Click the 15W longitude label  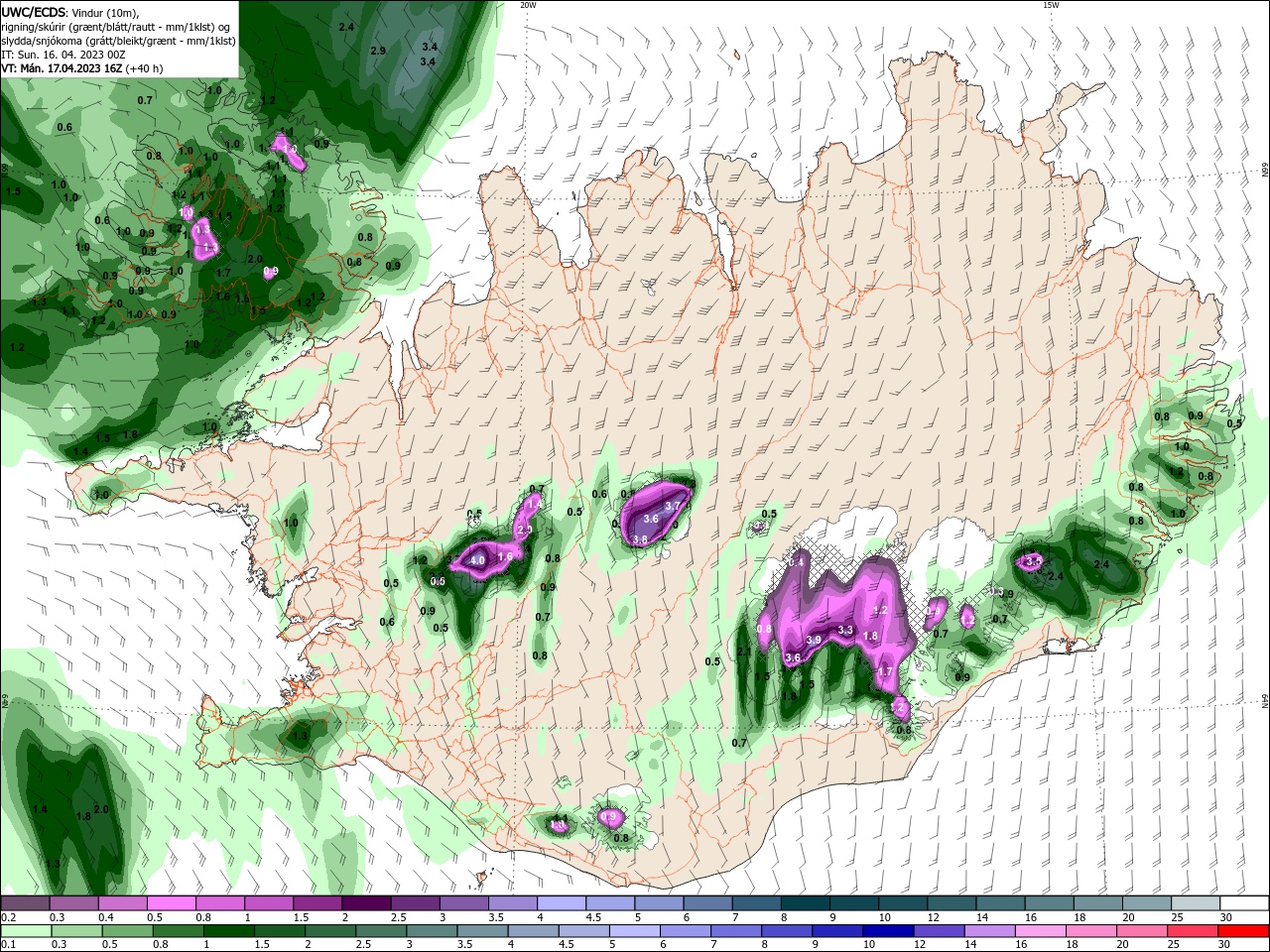1051,5
